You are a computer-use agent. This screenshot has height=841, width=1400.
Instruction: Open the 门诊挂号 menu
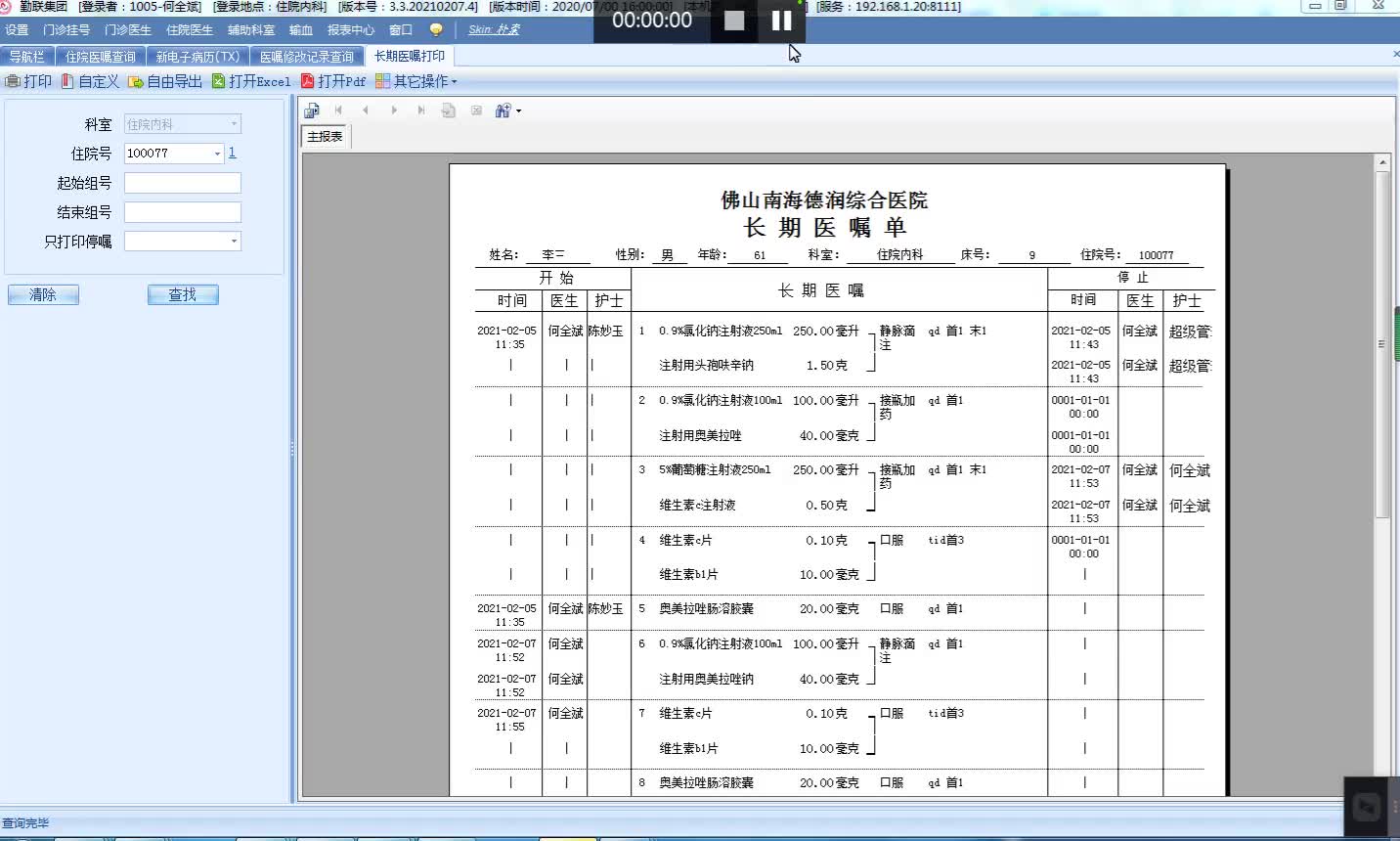coord(66,30)
